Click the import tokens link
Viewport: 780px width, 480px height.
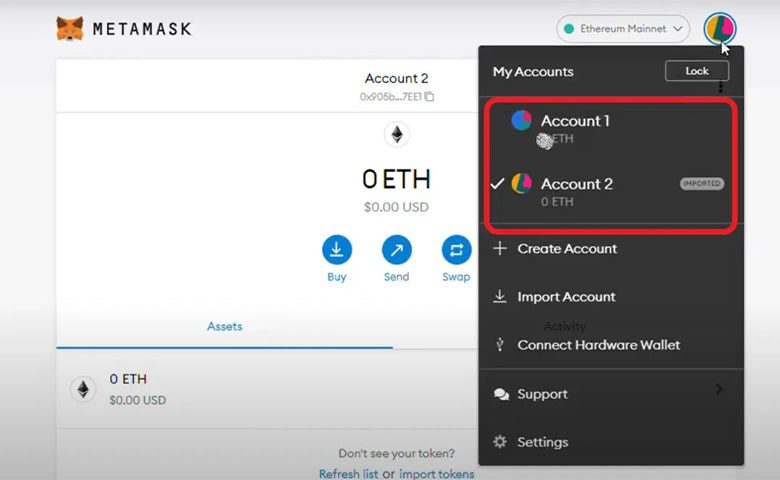point(436,474)
